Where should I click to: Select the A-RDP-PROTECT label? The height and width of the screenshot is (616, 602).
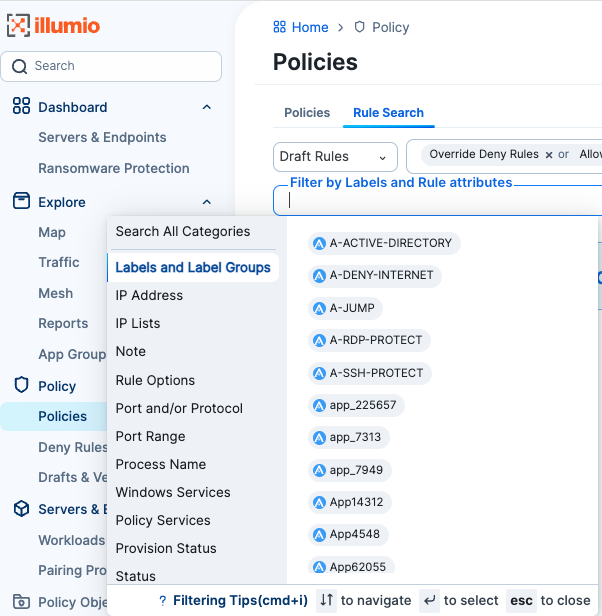point(369,340)
